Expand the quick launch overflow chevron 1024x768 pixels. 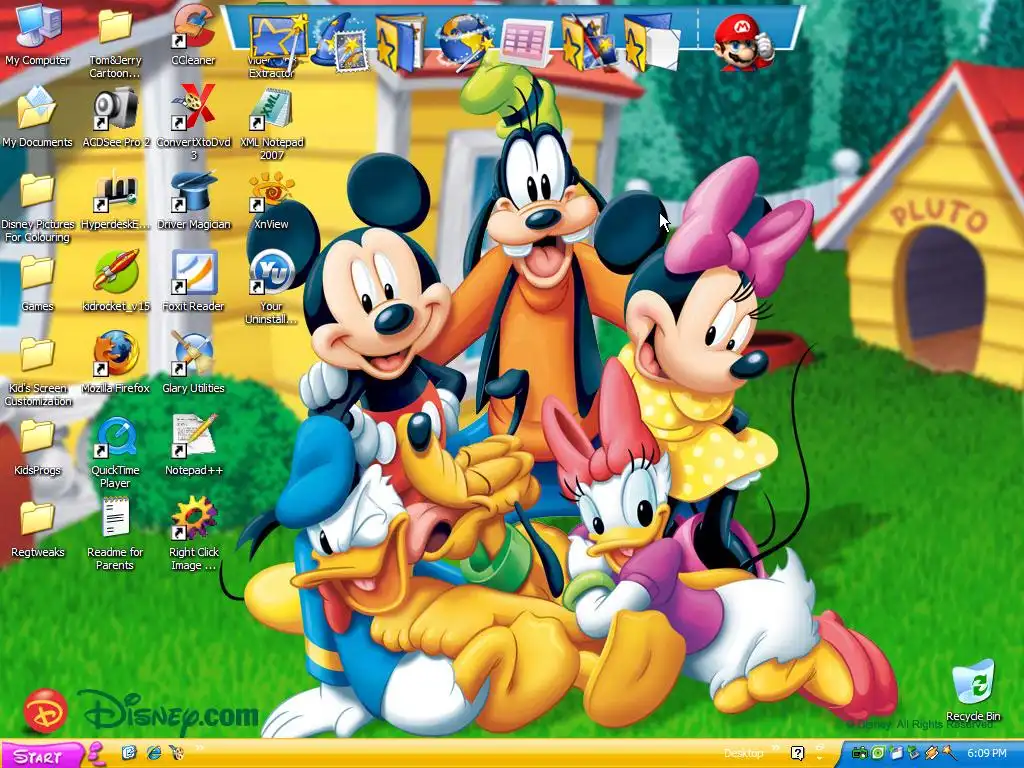[x=199, y=748]
